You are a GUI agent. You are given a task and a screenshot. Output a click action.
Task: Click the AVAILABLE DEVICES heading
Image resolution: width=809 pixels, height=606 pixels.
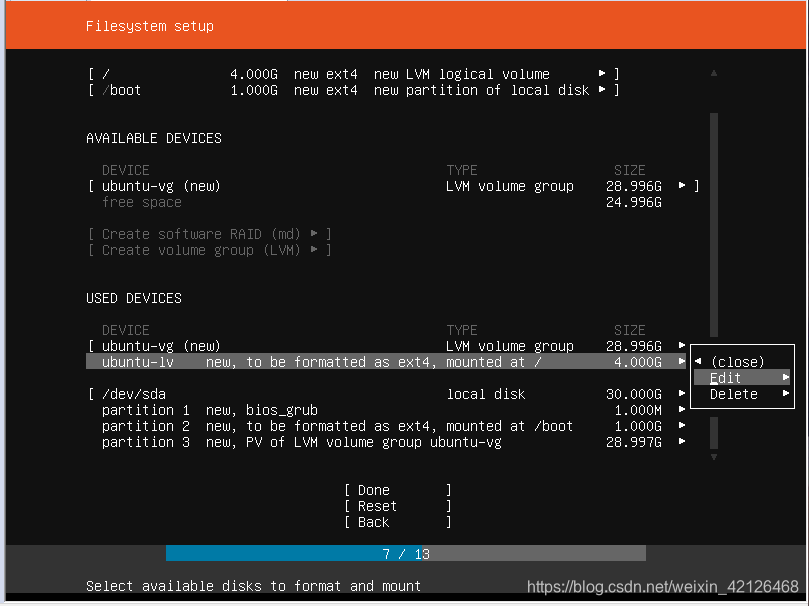tap(154, 138)
